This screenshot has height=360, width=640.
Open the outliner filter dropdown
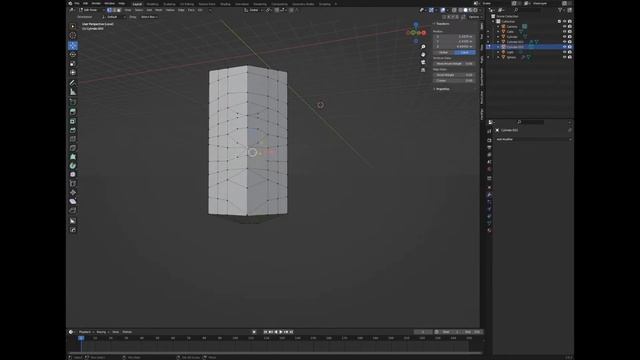[x=561, y=10]
